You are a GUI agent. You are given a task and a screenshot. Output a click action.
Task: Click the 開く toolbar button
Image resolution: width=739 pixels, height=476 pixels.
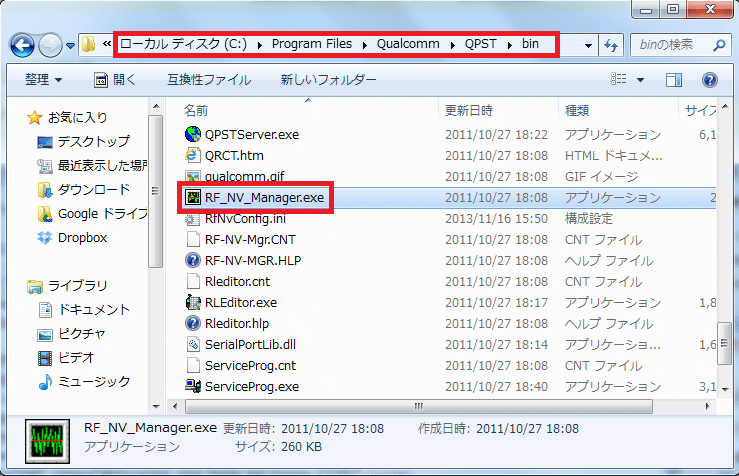click(x=115, y=80)
